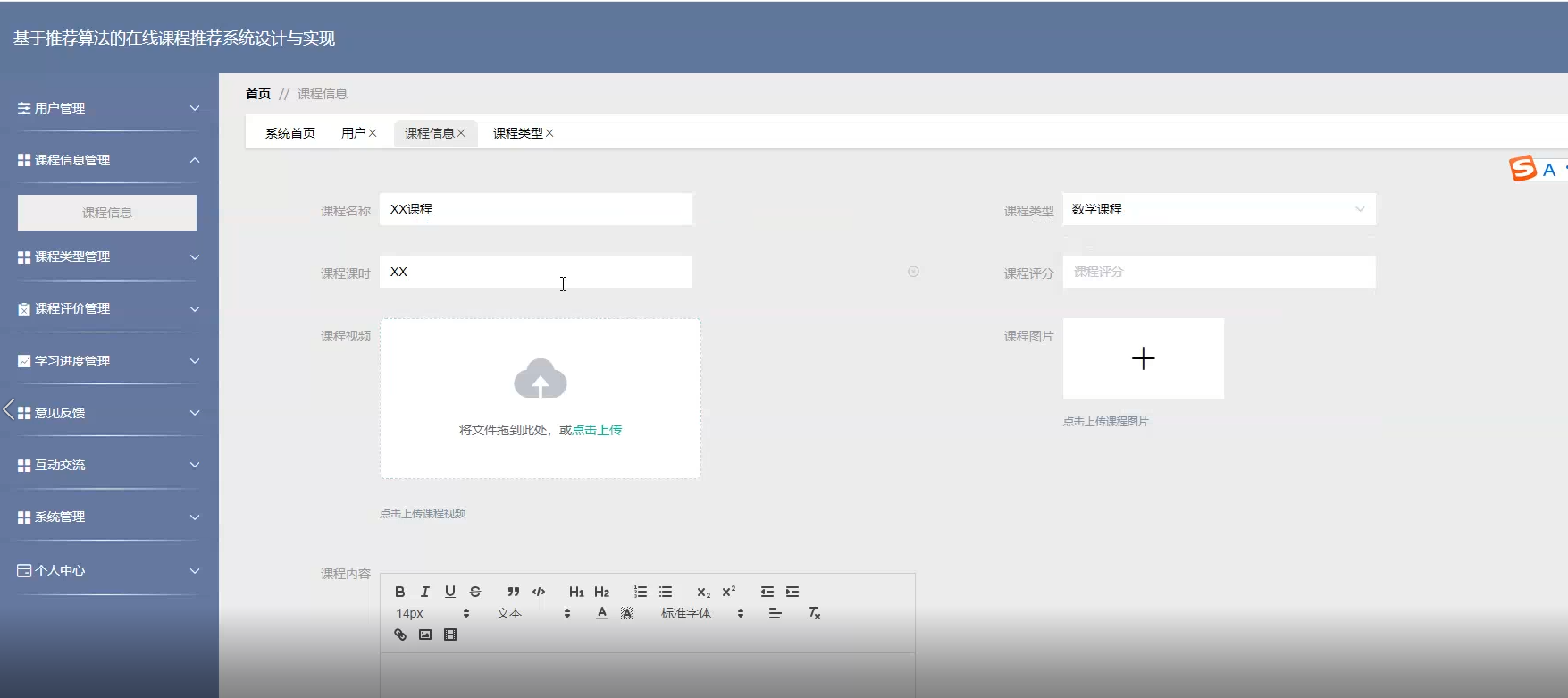Expand the 个人中心 sidebar menu
Screen dimensions: 1568x698
click(x=107, y=570)
